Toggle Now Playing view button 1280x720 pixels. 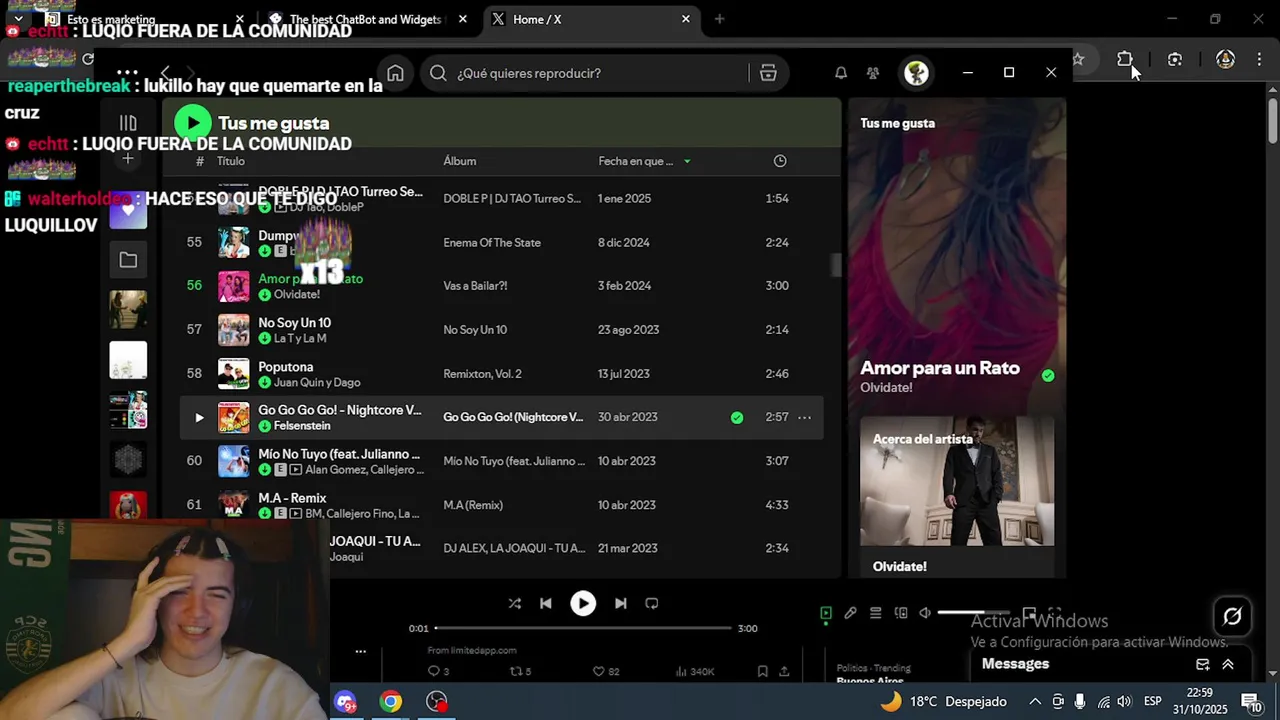coord(825,613)
